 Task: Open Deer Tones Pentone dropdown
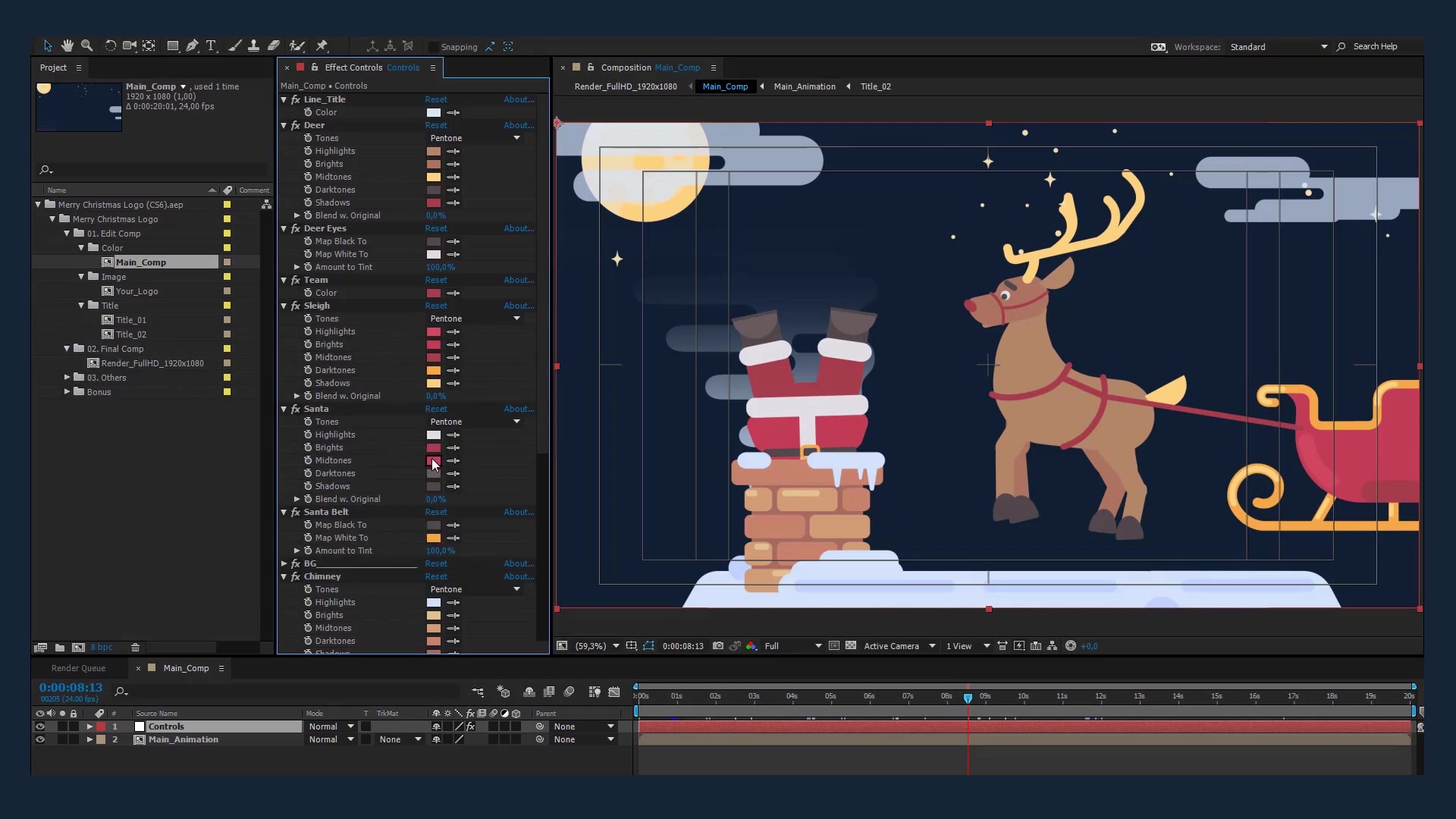475,138
